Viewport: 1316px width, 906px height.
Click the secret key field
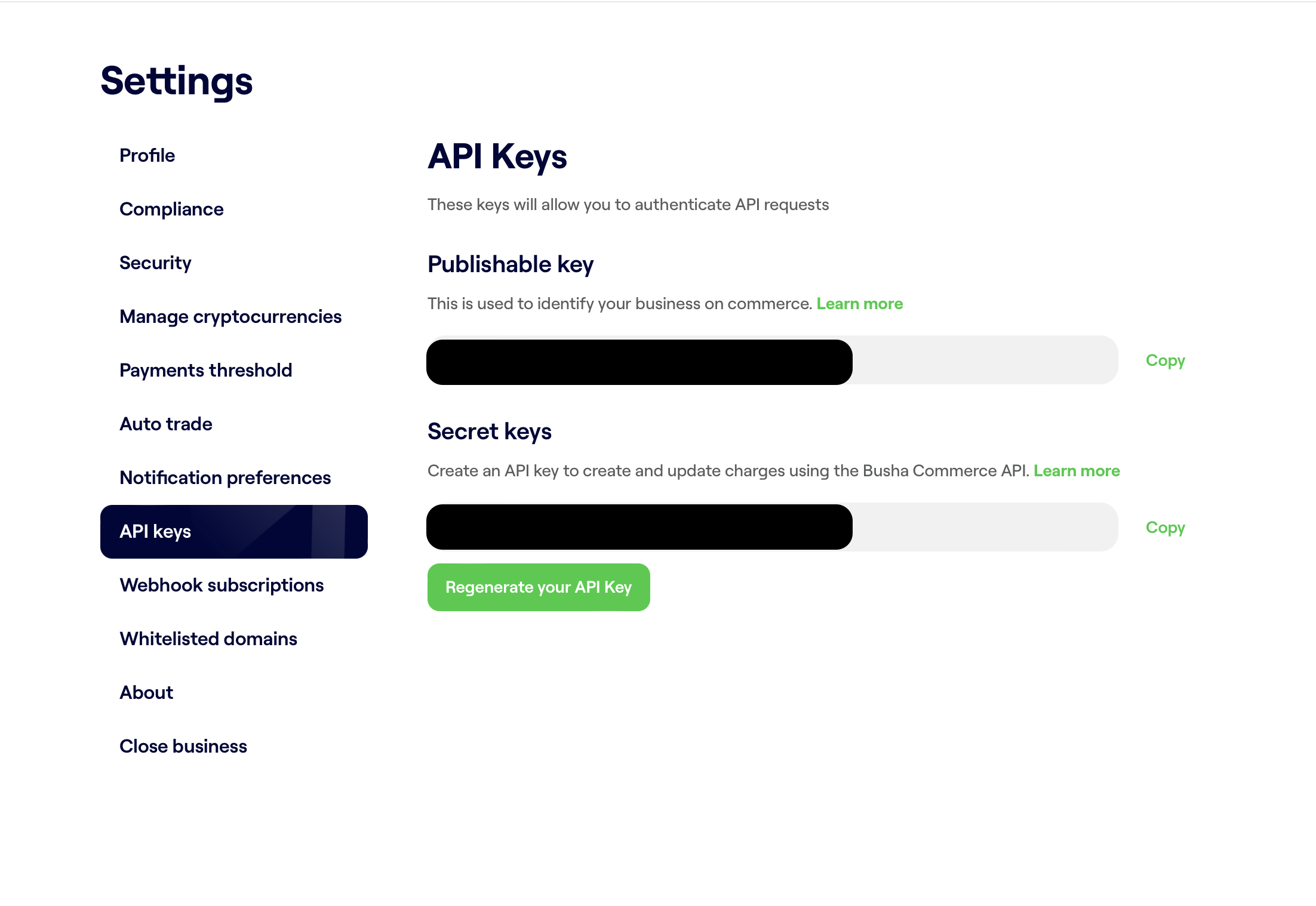(x=771, y=528)
